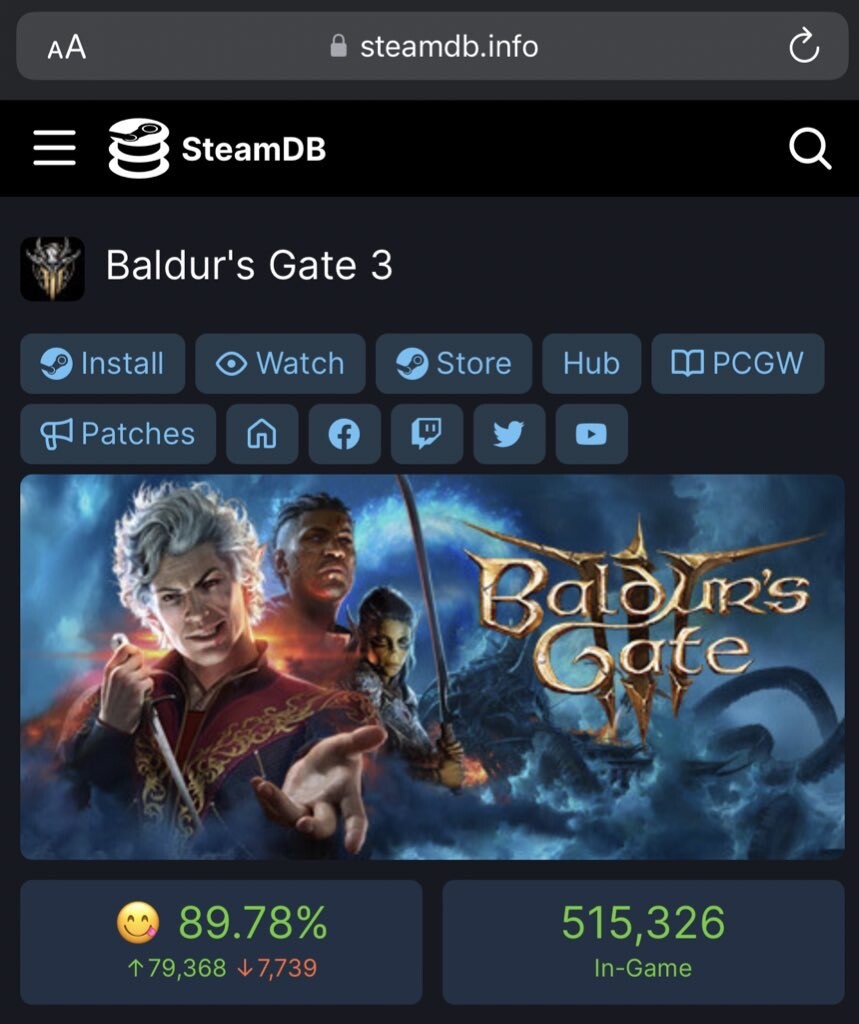Tap the Baldur's Gate 3 app icon
Image resolution: width=859 pixels, height=1024 pixels.
52,268
